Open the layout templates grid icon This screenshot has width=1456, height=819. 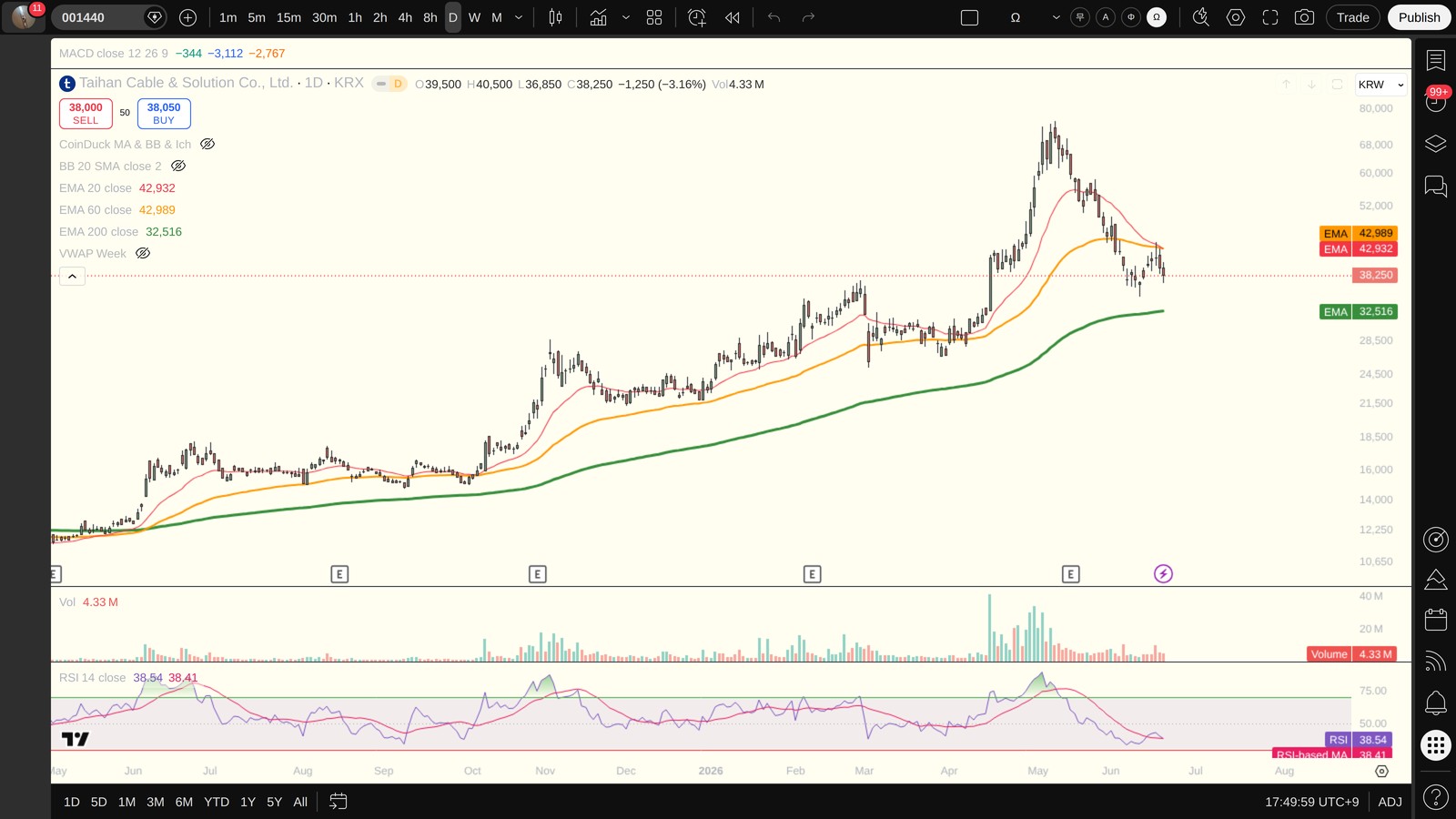coord(654,17)
